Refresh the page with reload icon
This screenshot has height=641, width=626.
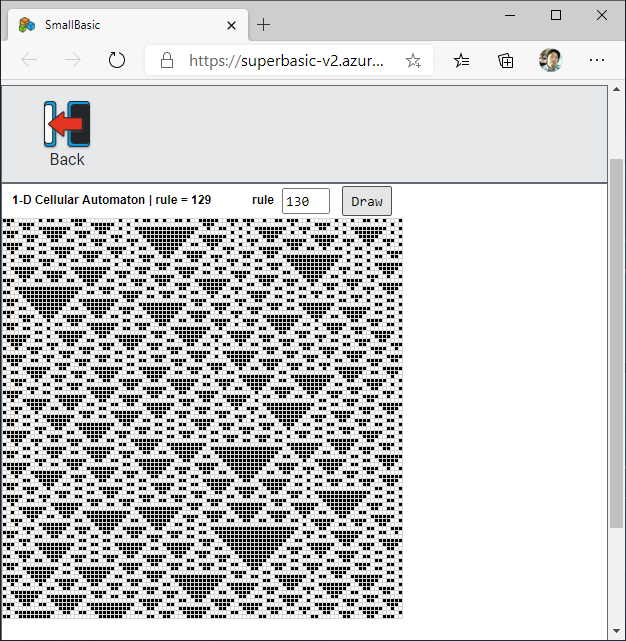(x=117, y=61)
